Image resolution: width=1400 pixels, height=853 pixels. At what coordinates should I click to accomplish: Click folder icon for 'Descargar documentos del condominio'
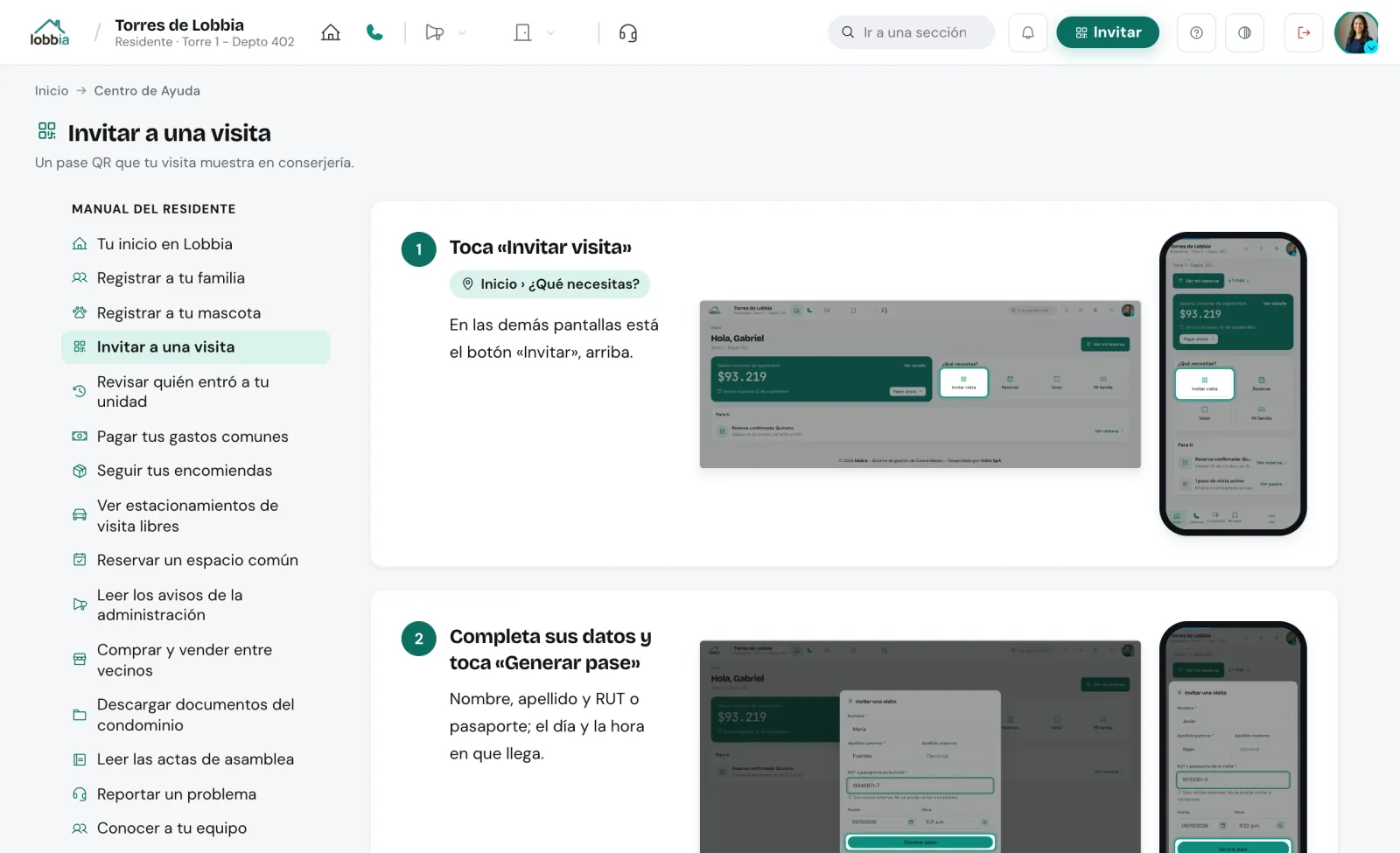[x=80, y=715]
